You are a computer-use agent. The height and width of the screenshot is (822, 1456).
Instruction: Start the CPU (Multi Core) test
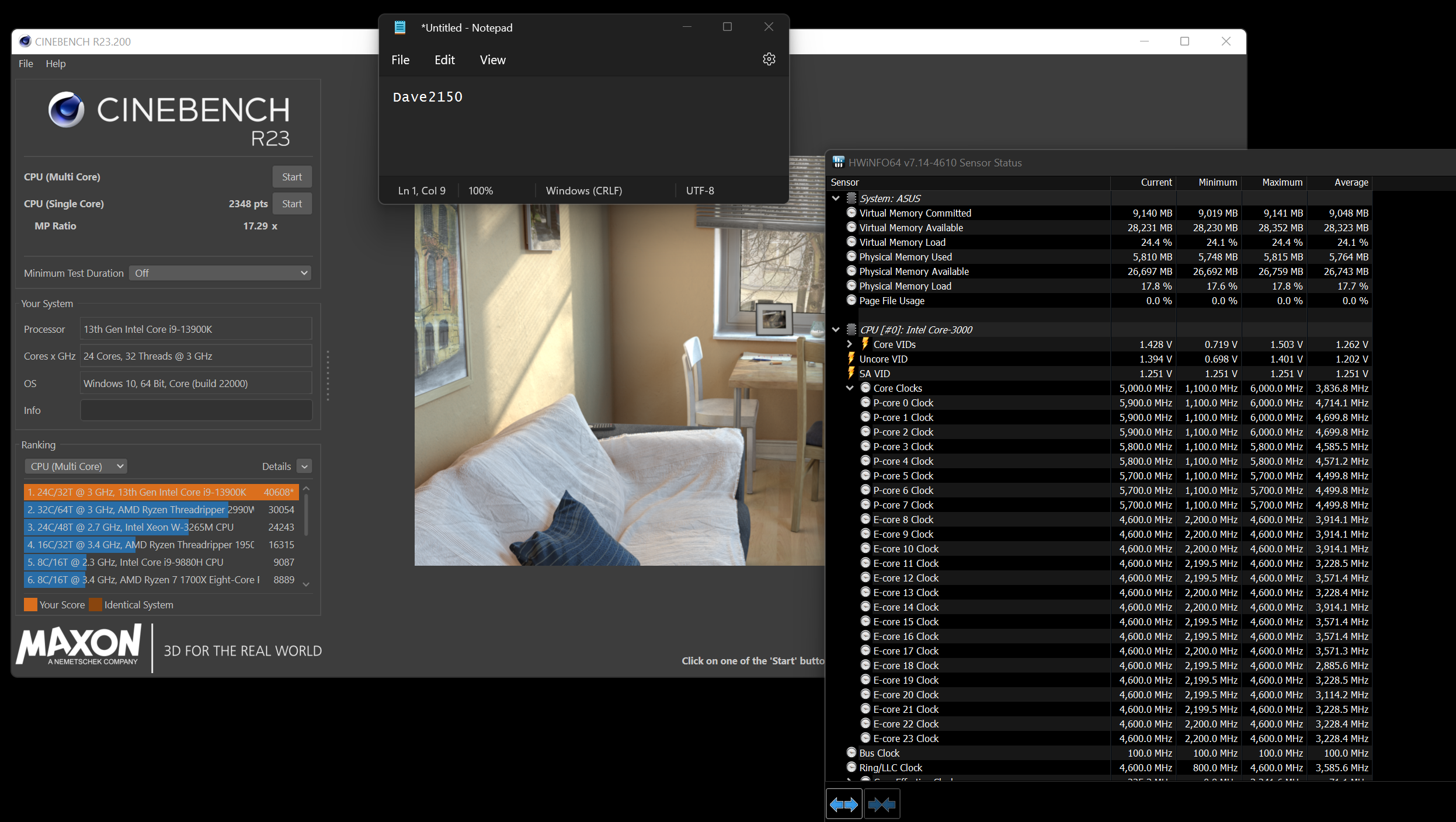(292, 177)
